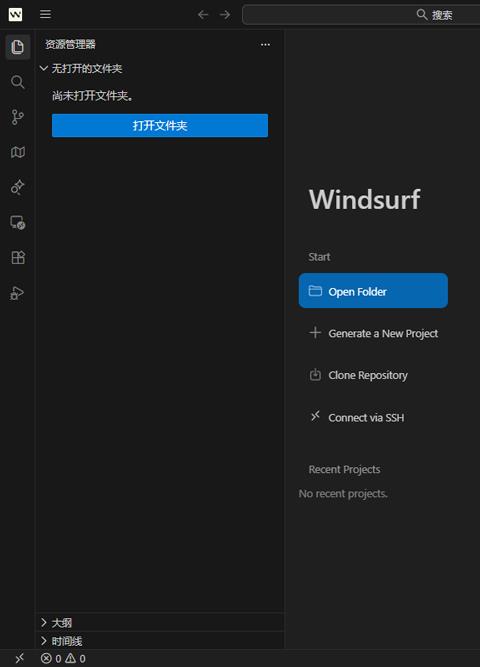
Task: Click the No recent projects text
Action: tap(343, 494)
